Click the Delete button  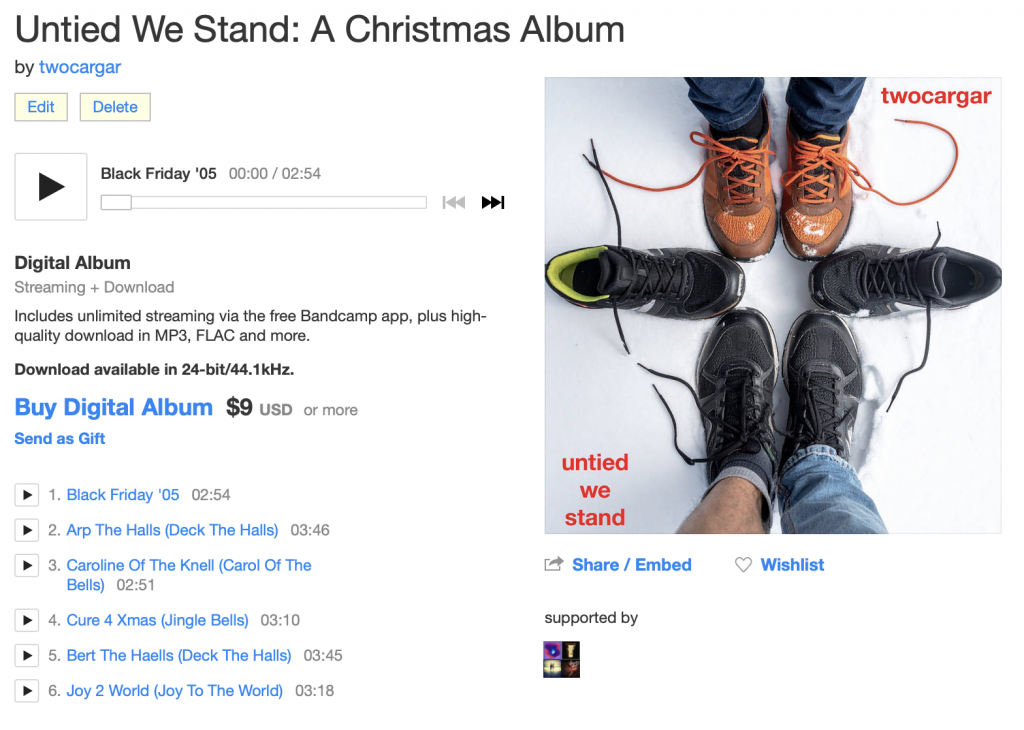tap(115, 107)
